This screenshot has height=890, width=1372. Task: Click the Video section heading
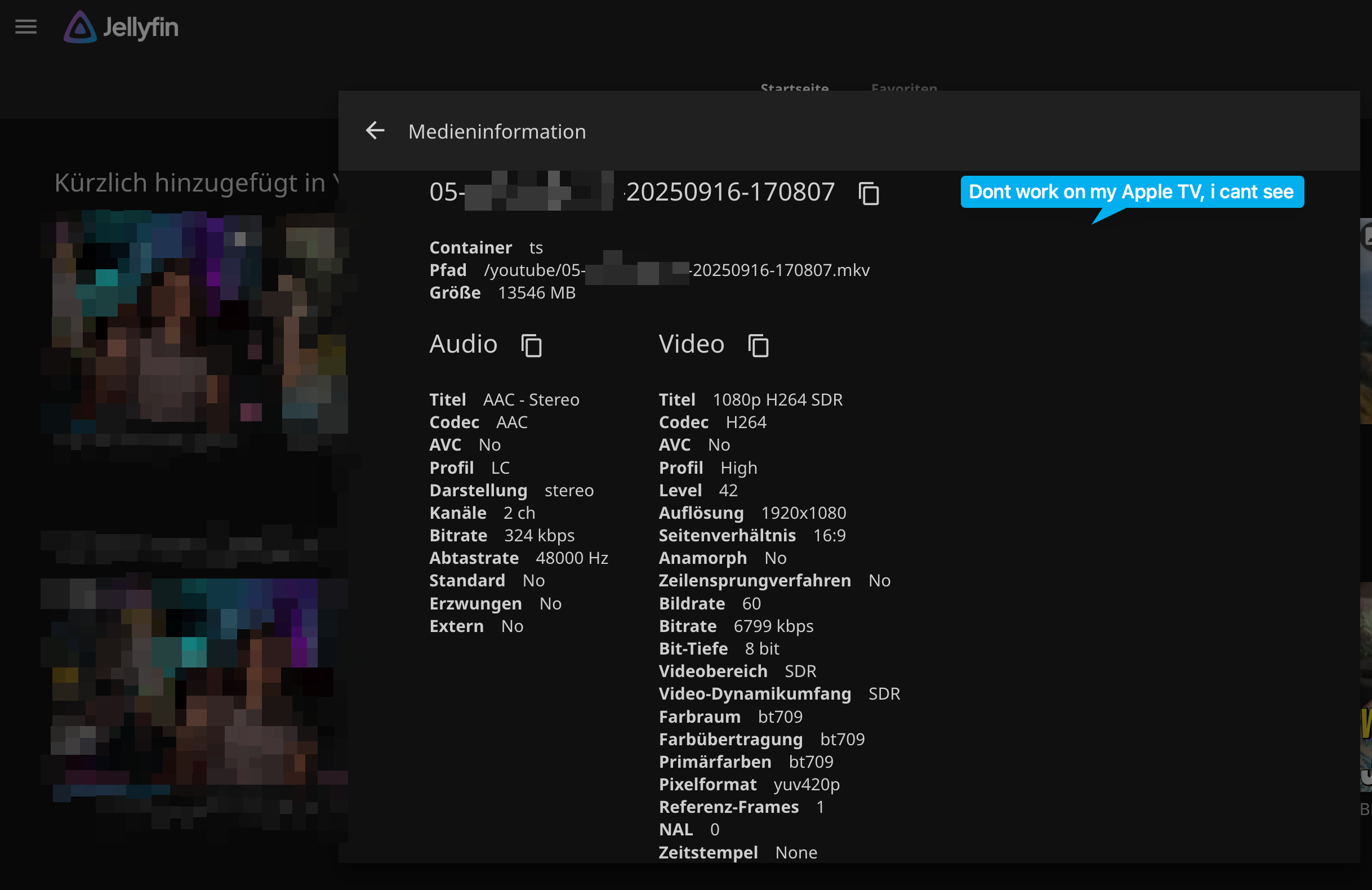691,344
